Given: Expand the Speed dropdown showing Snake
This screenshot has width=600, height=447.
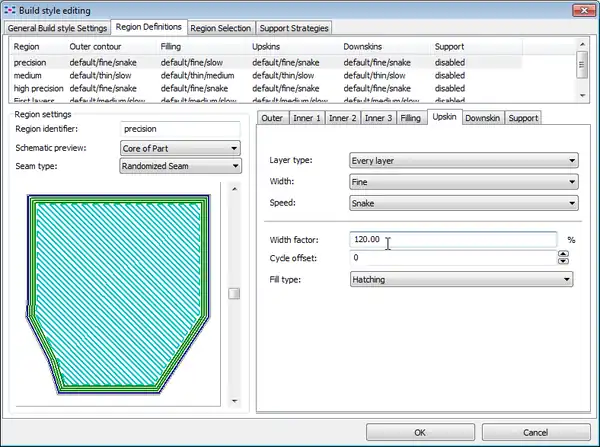Looking at the screenshot, I should click(463, 202).
